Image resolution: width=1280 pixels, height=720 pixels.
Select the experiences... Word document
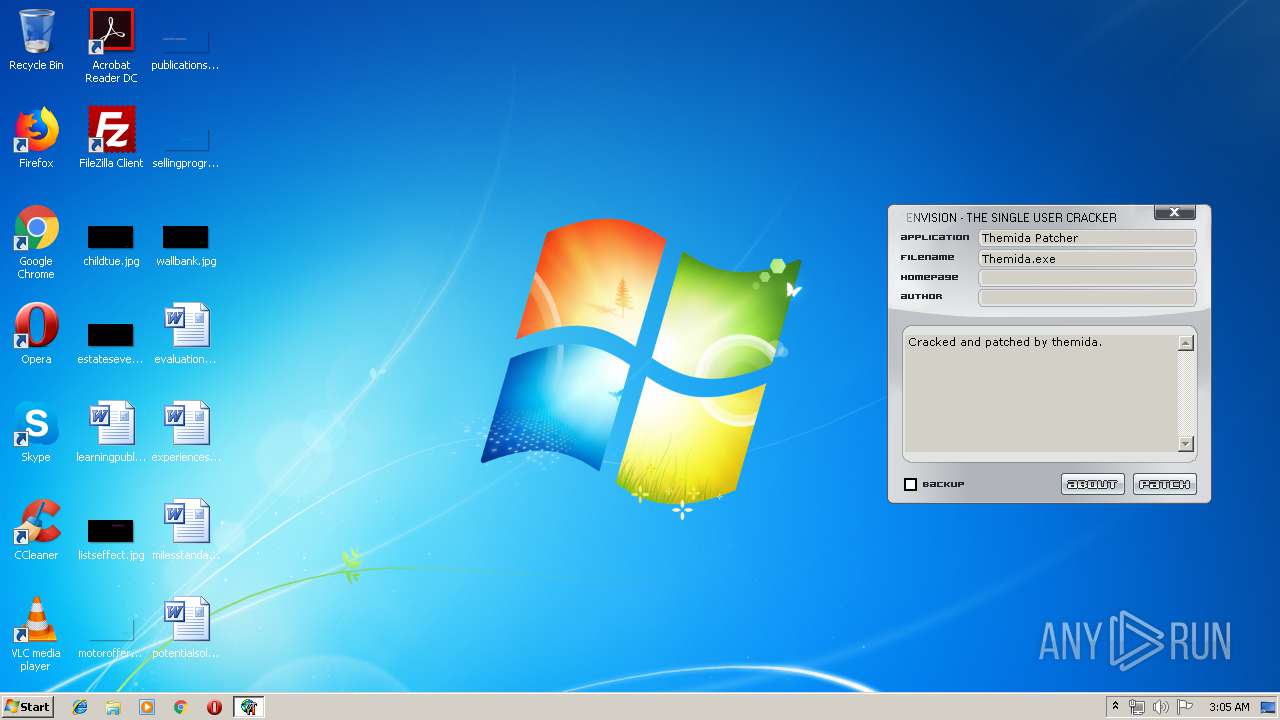click(x=186, y=432)
